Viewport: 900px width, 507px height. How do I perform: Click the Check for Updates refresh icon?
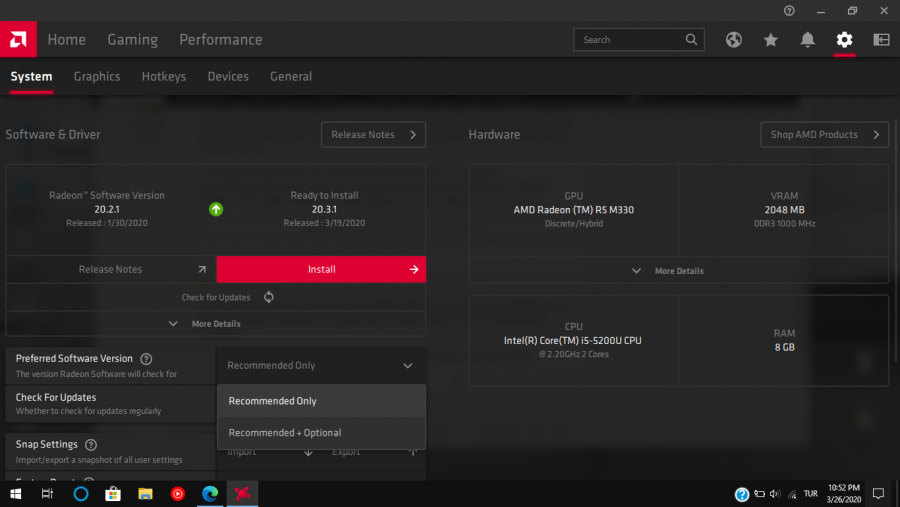point(269,297)
